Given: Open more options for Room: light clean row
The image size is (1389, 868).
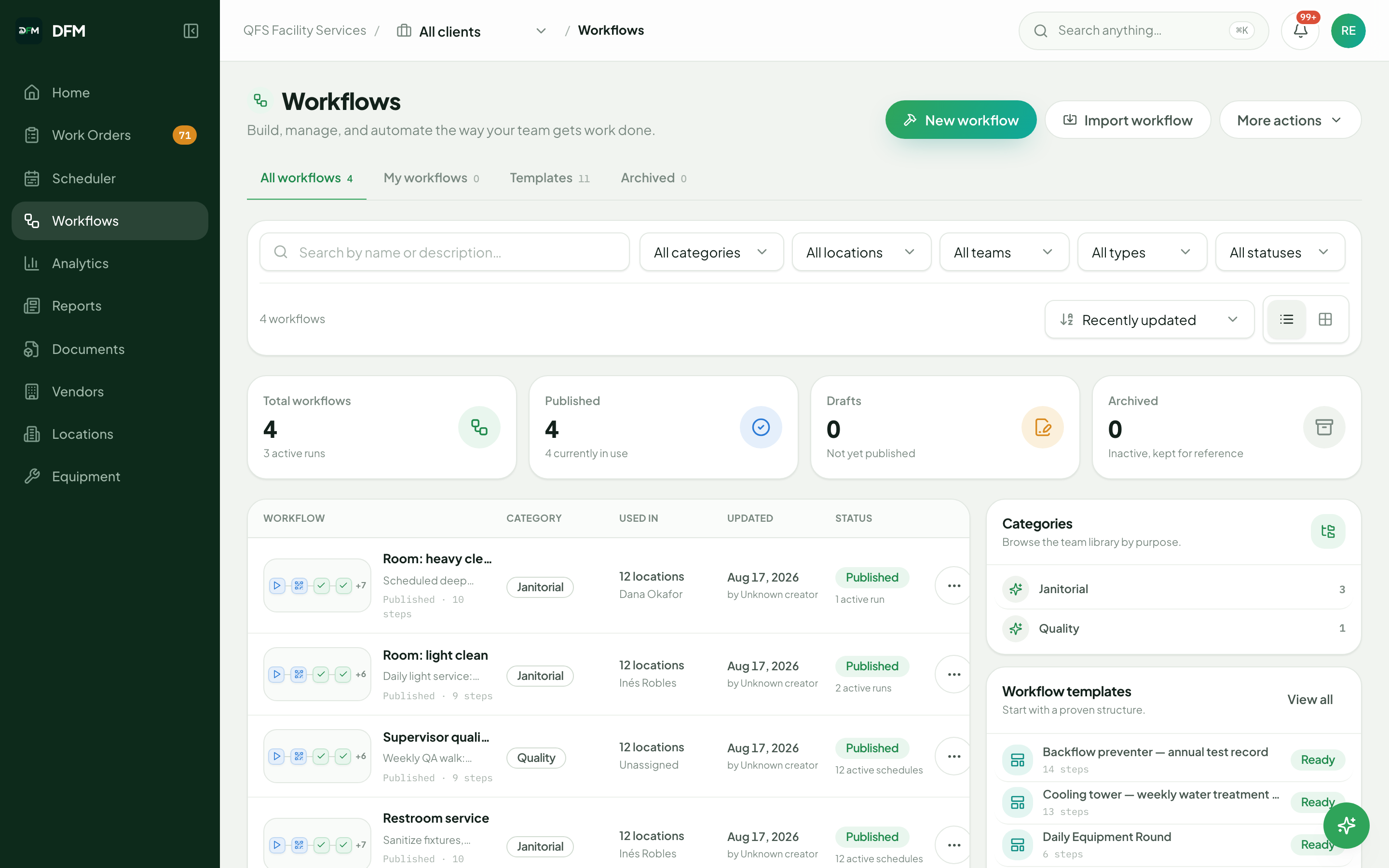Looking at the screenshot, I should coord(954,675).
